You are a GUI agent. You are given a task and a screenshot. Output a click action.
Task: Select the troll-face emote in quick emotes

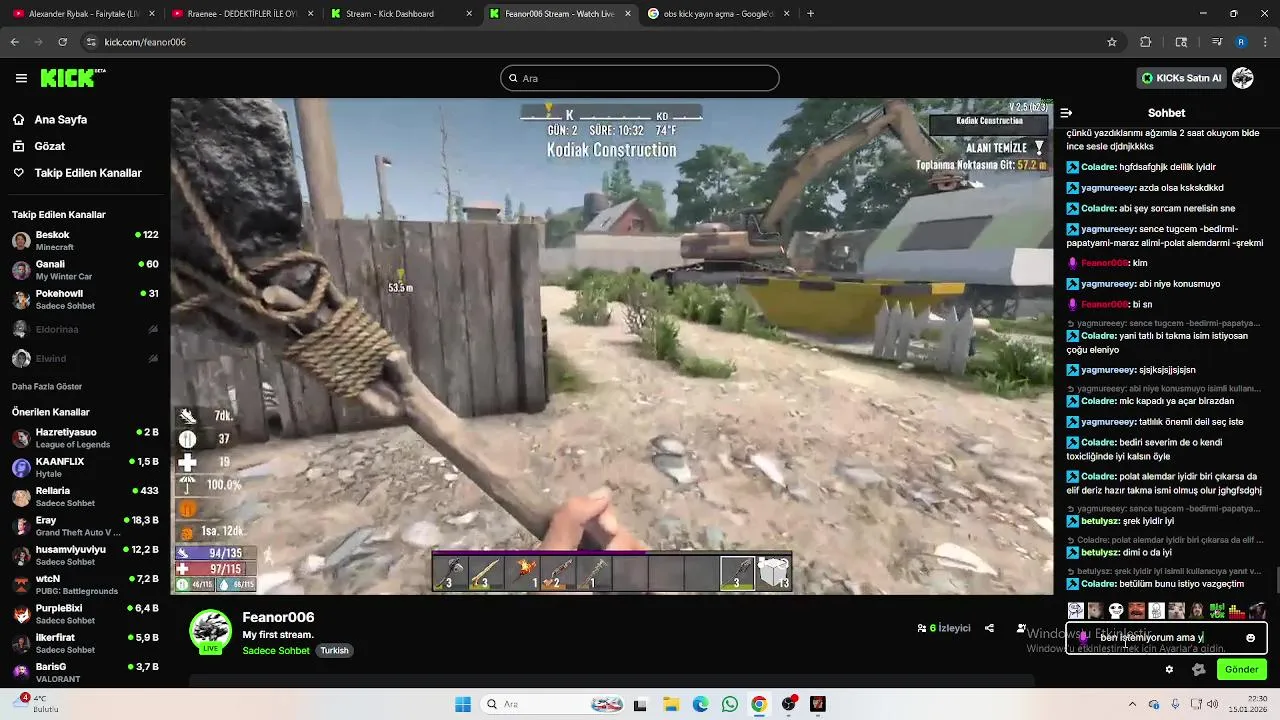(1116, 610)
